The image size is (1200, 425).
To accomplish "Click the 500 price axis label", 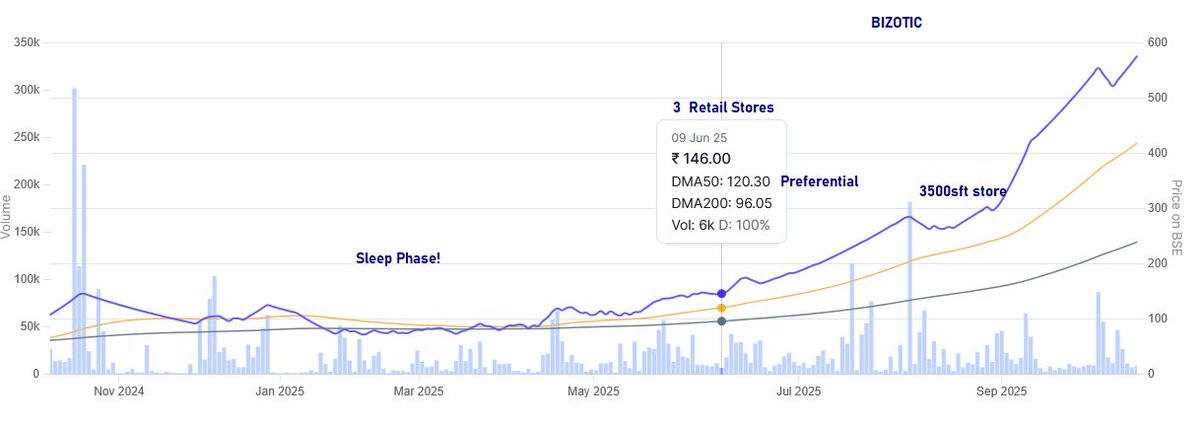I will coord(1159,98).
